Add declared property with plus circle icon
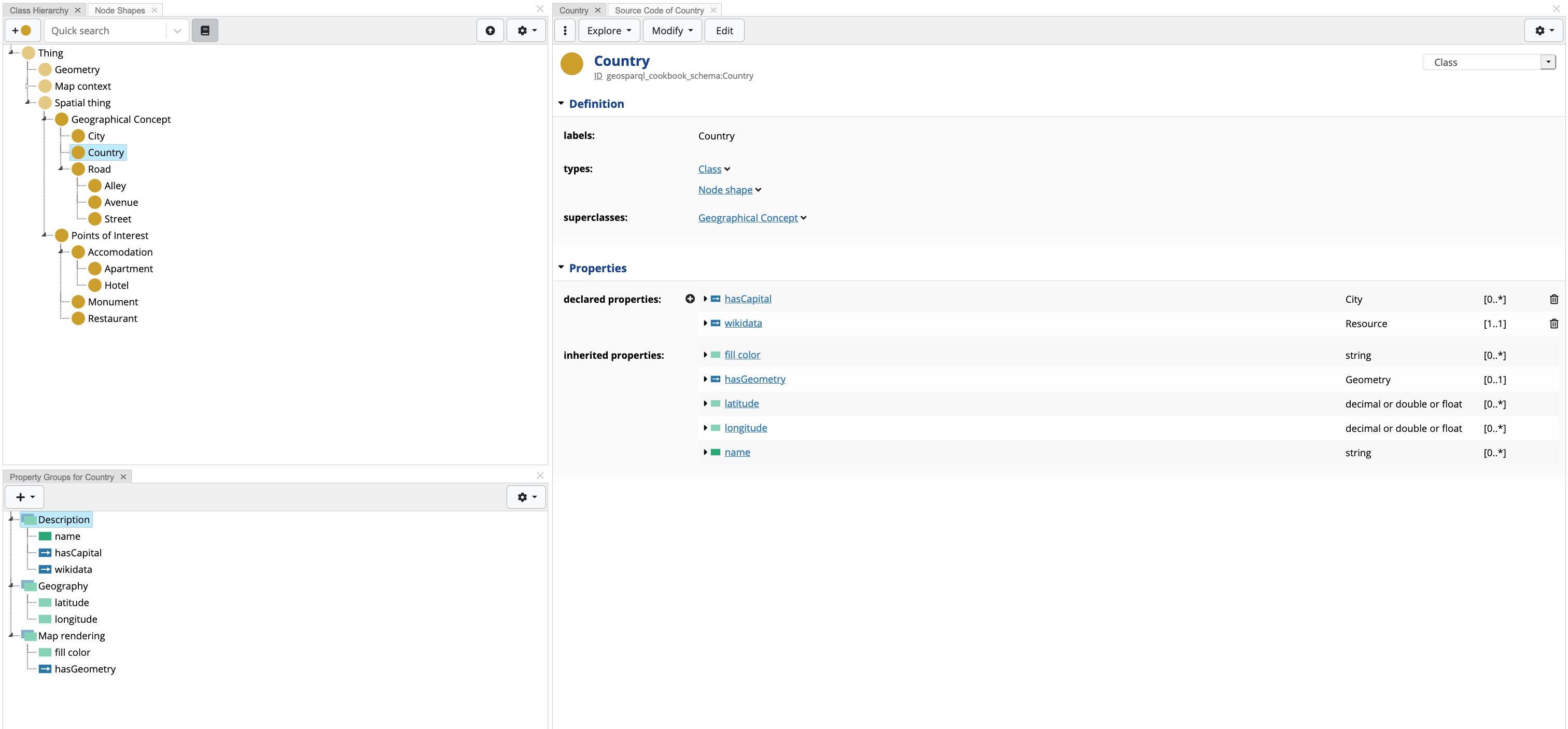 [x=690, y=299]
